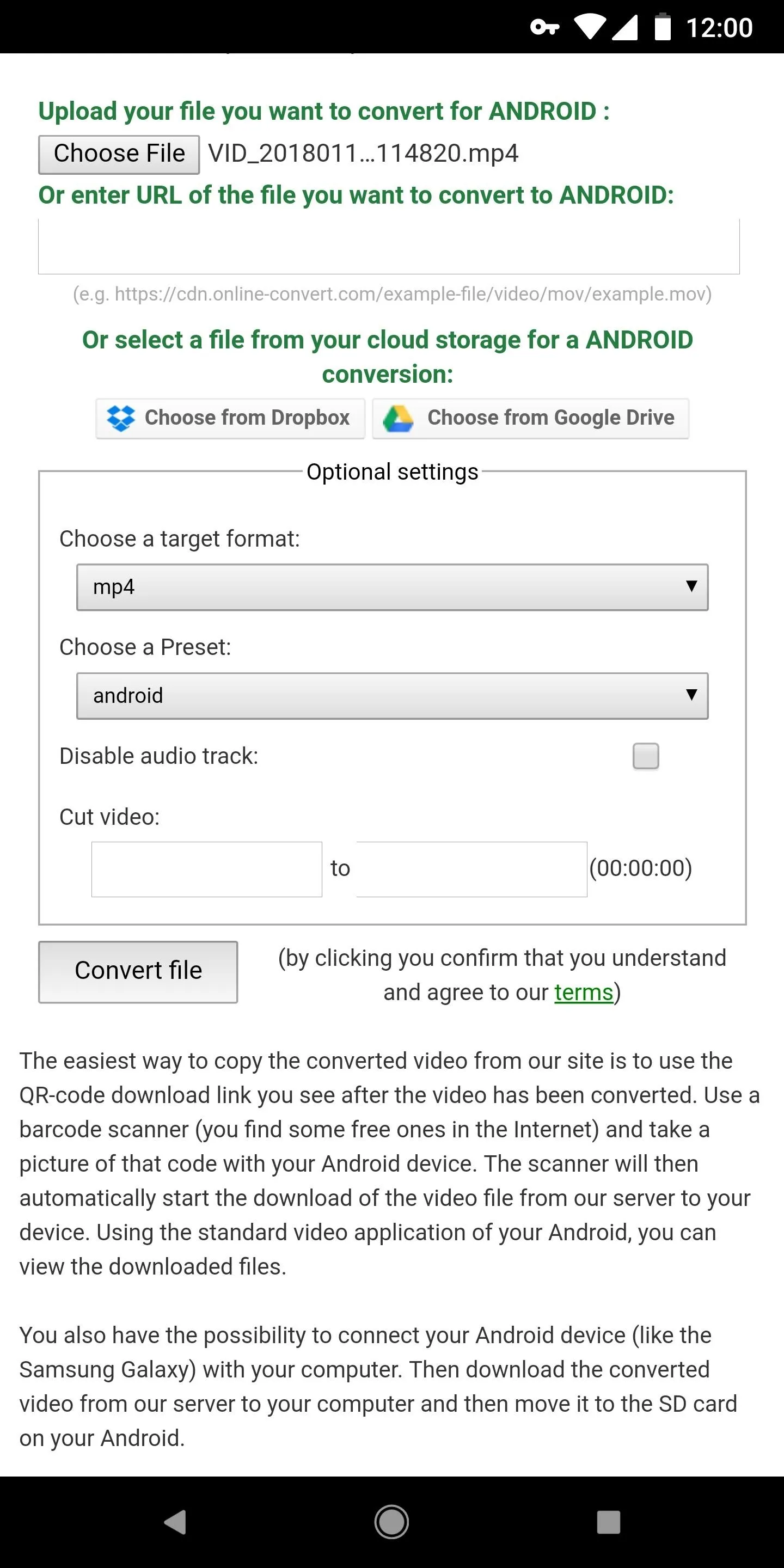Viewport: 784px width, 1568px height.
Task: Click the Cut video end time field
Action: click(471, 869)
